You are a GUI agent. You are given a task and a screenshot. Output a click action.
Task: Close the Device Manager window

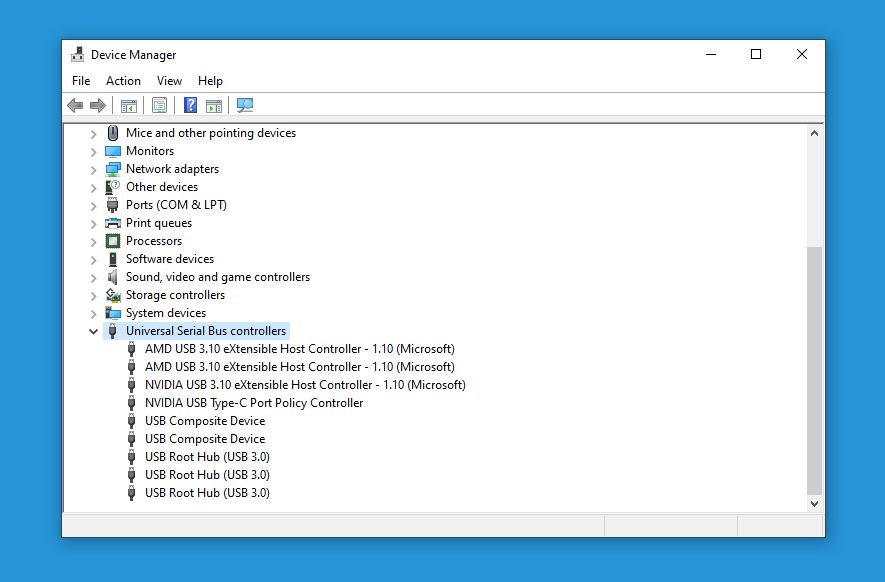801,54
